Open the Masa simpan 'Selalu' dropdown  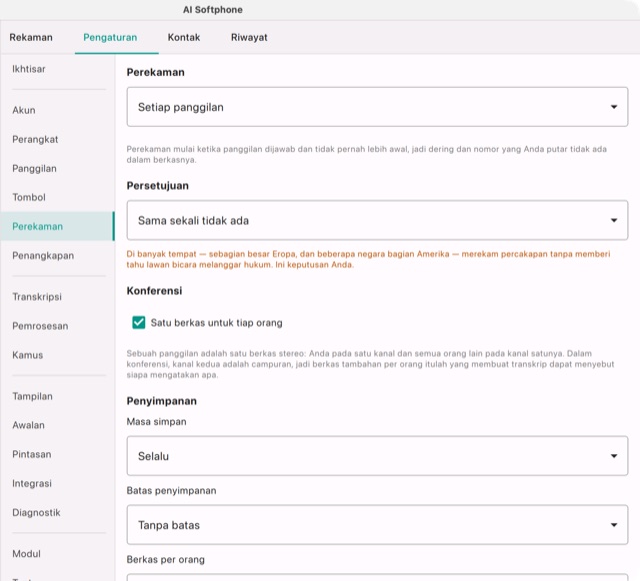tap(377, 456)
